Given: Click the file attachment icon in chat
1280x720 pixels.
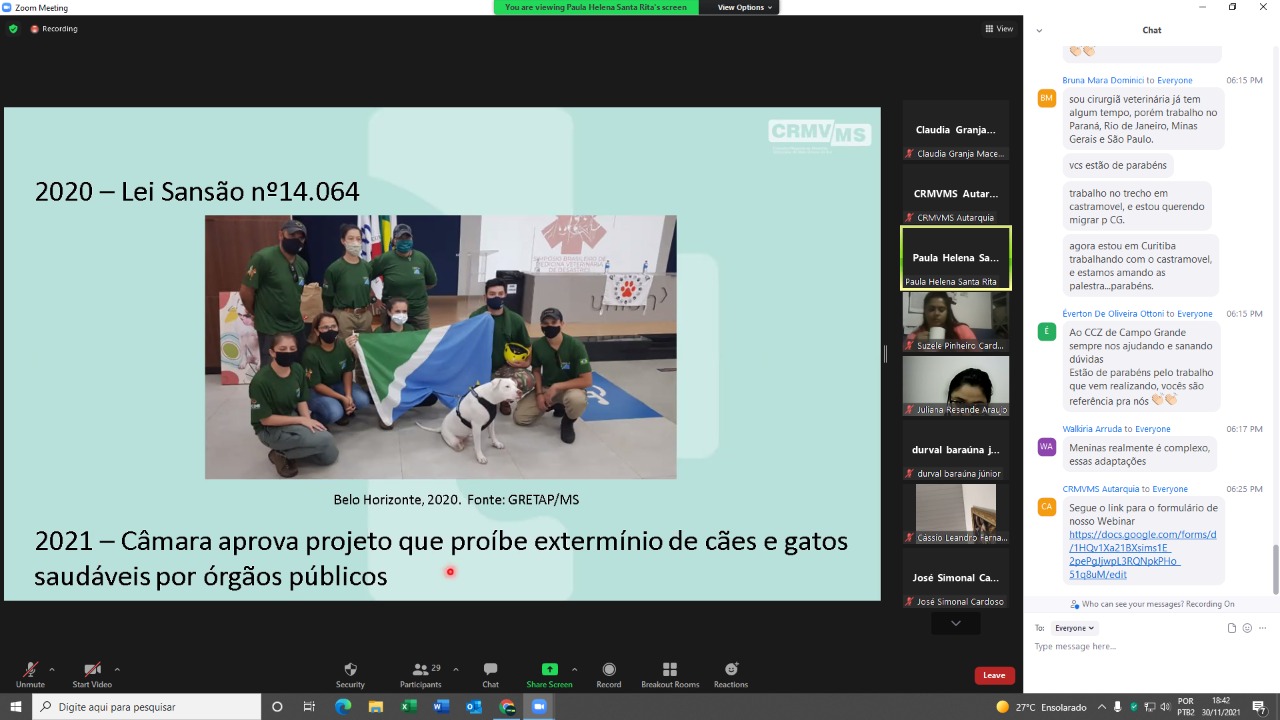Looking at the screenshot, I should click(x=1232, y=628).
